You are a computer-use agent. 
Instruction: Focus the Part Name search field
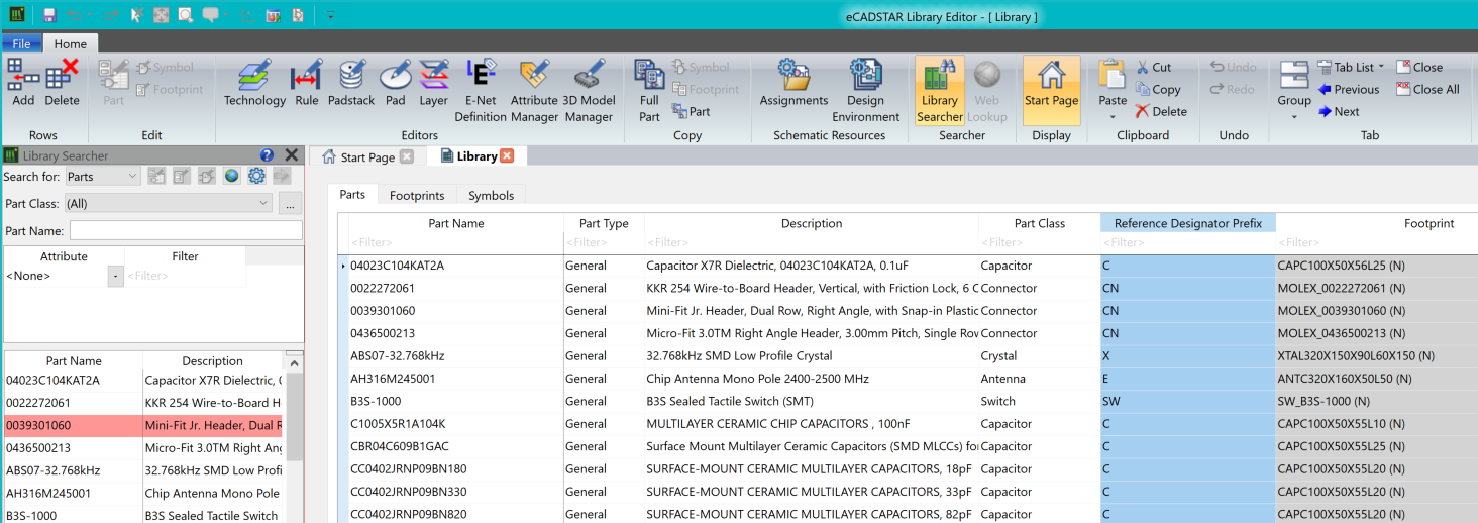(x=186, y=230)
